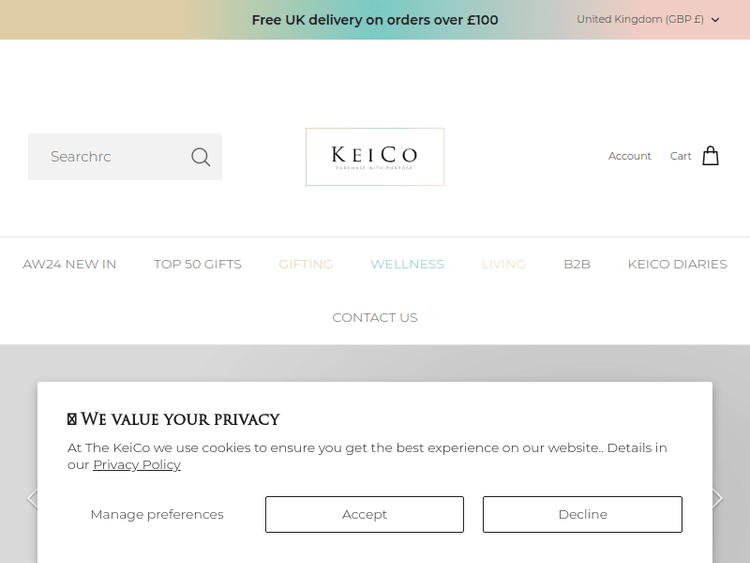Visit KeiCo Diaries section

[x=677, y=264]
